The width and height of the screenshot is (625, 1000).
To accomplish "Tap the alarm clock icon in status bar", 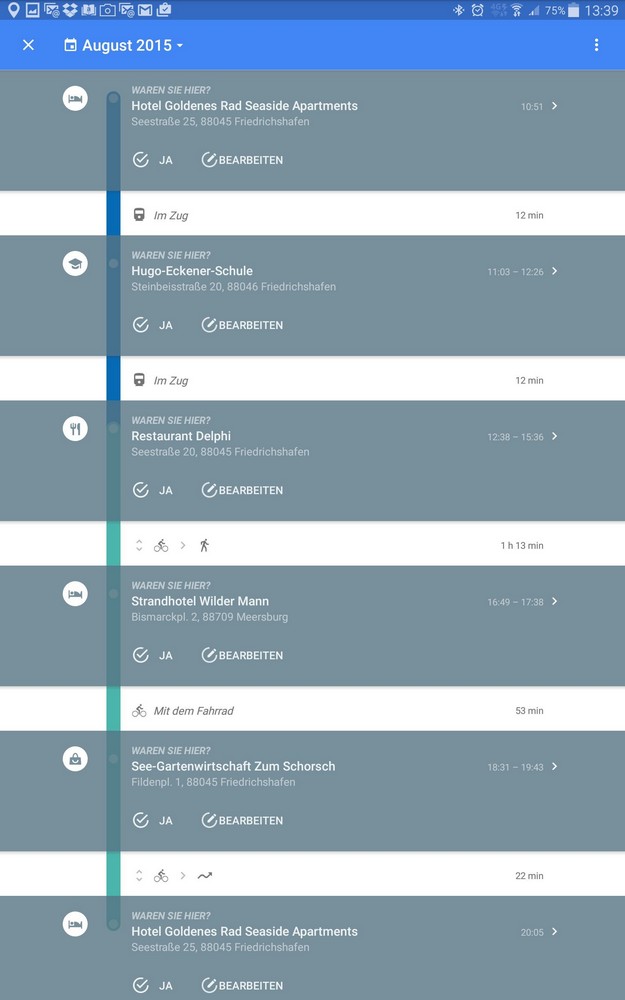I will (x=478, y=10).
